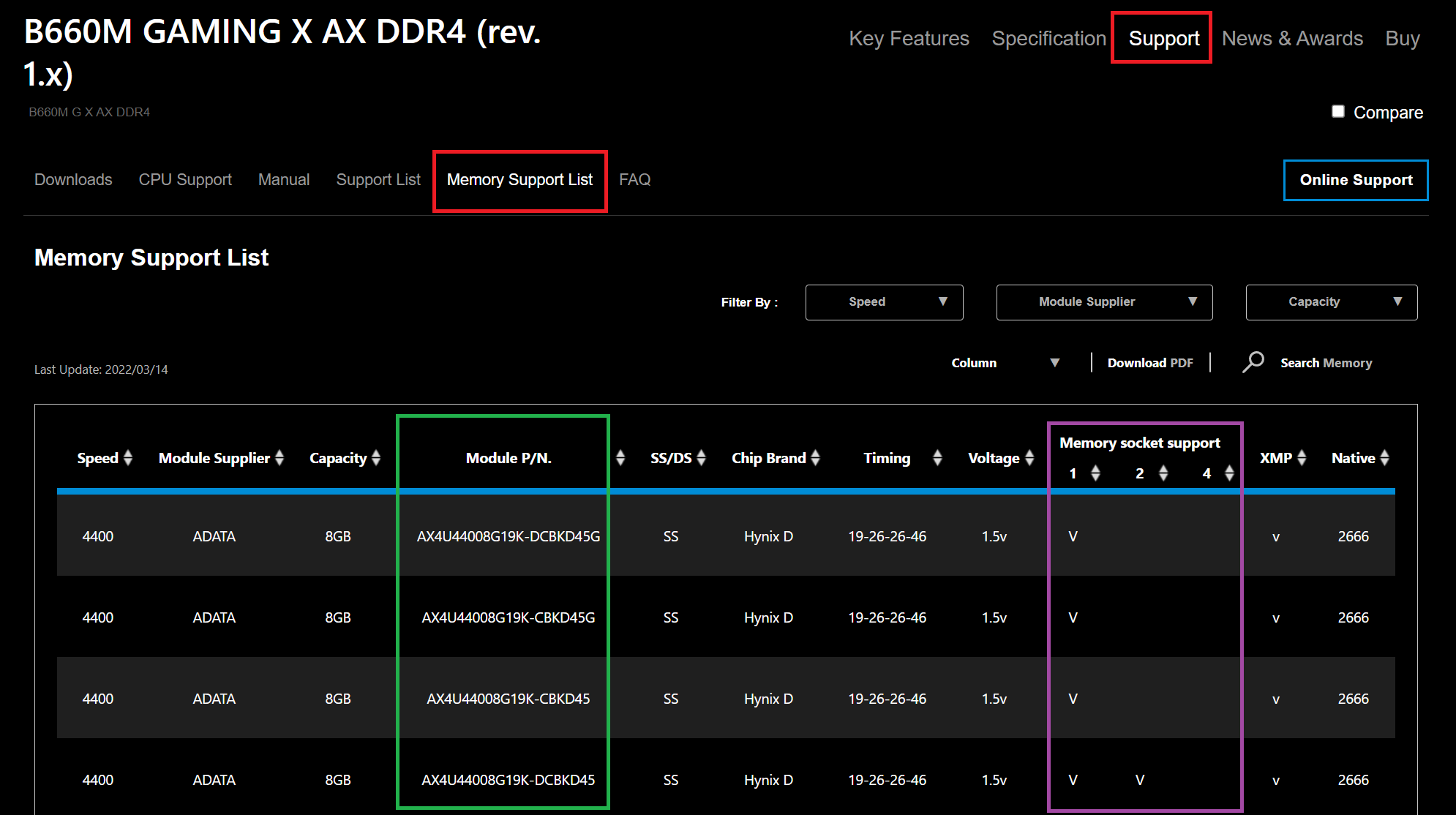Click the Search Memory magnifier icon

(x=1253, y=362)
